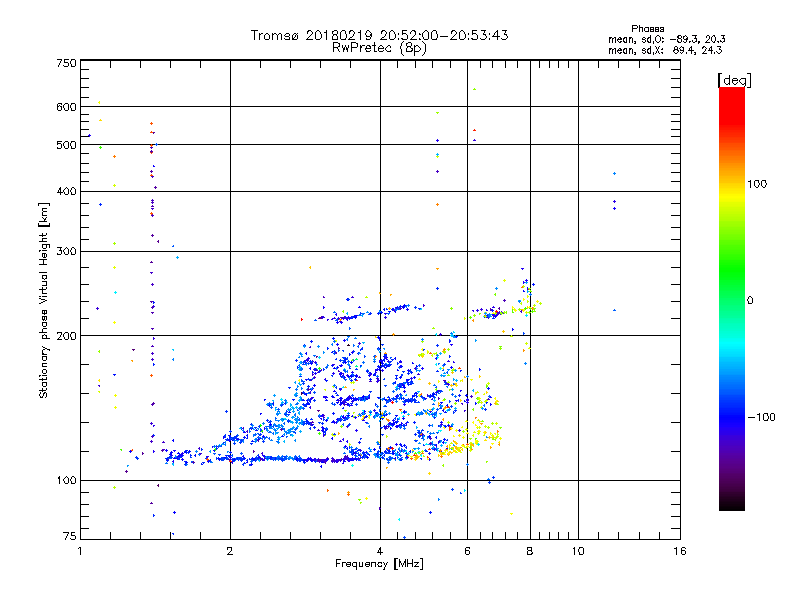The height and width of the screenshot is (600, 800).
Task: Click the colorbar tick label '0'
Action: [749, 301]
